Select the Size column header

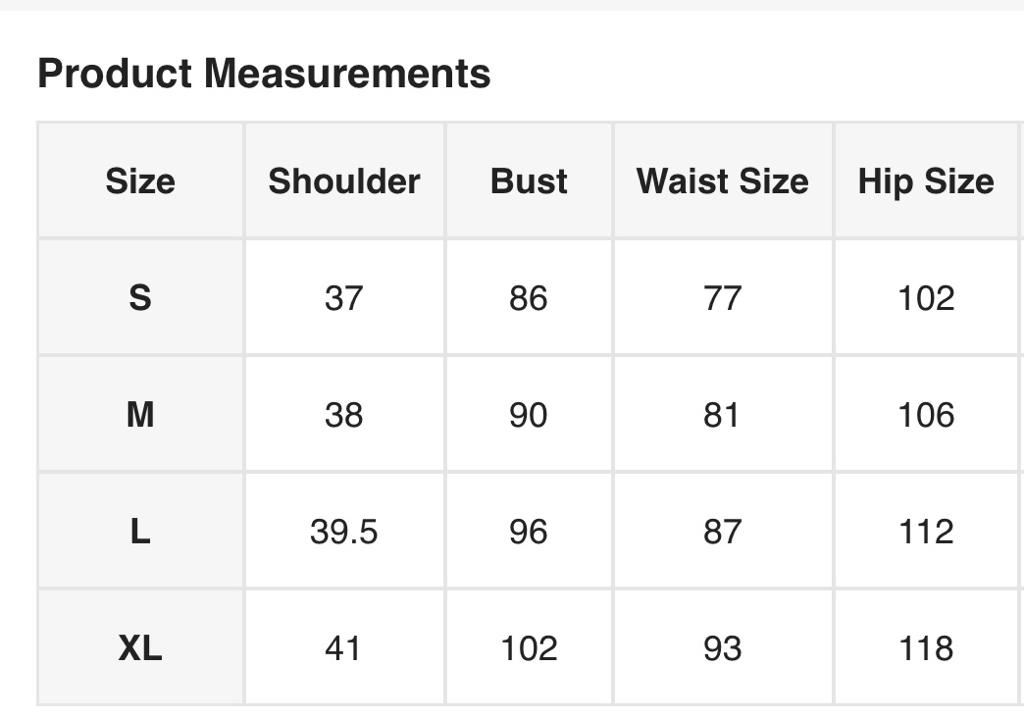coord(140,181)
